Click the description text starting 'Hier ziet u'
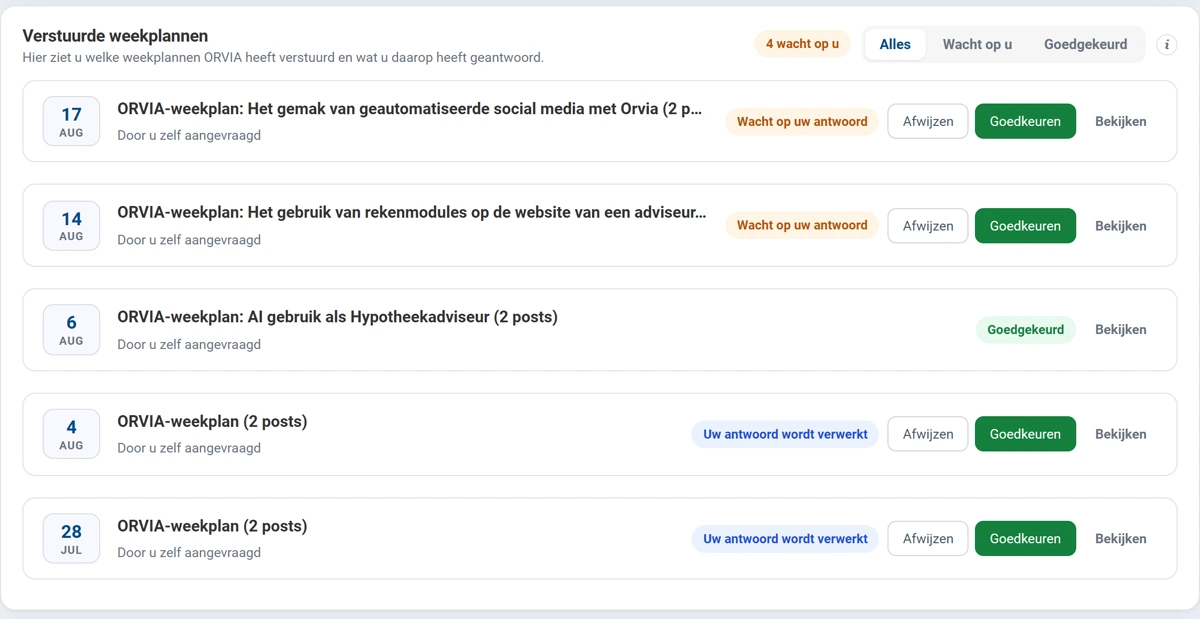This screenshot has height=619, width=1200. [283, 58]
